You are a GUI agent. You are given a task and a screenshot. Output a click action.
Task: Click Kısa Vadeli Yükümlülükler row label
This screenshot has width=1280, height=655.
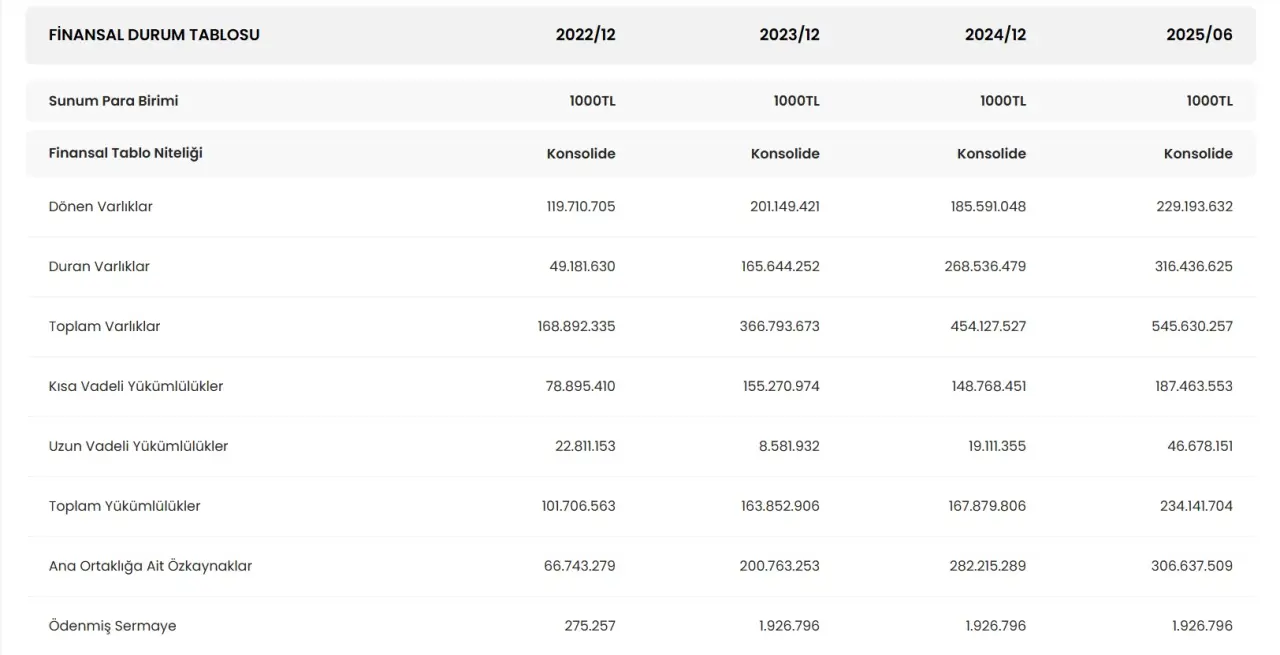[x=136, y=387]
